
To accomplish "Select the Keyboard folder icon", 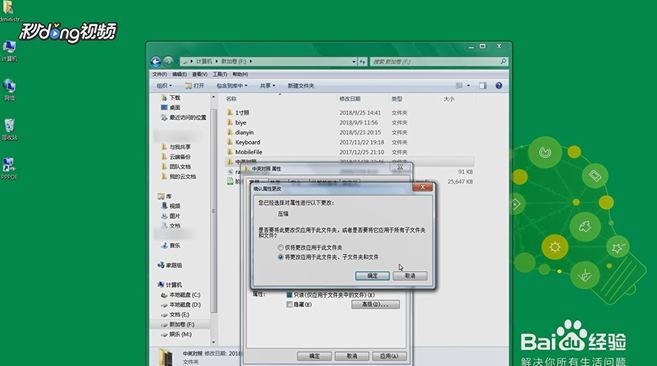I will (x=230, y=142).
